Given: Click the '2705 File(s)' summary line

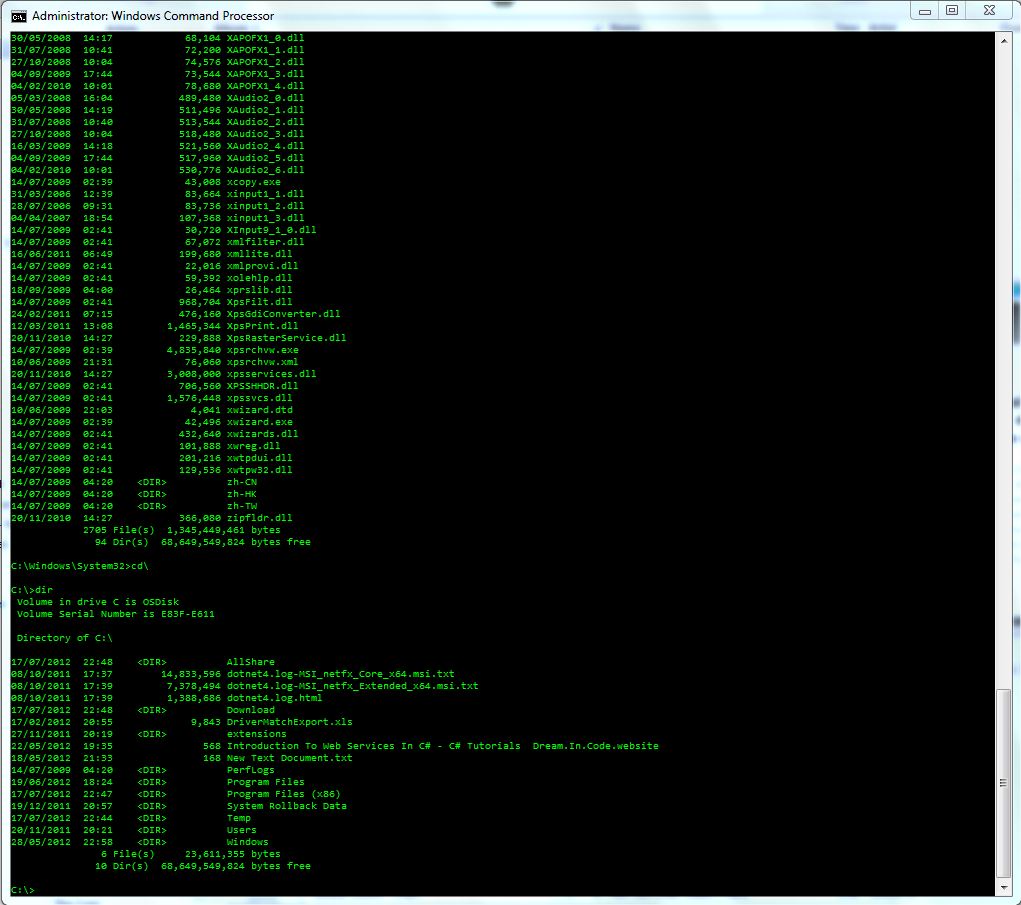Looking at the screenshot, I should tap(182, 531).
